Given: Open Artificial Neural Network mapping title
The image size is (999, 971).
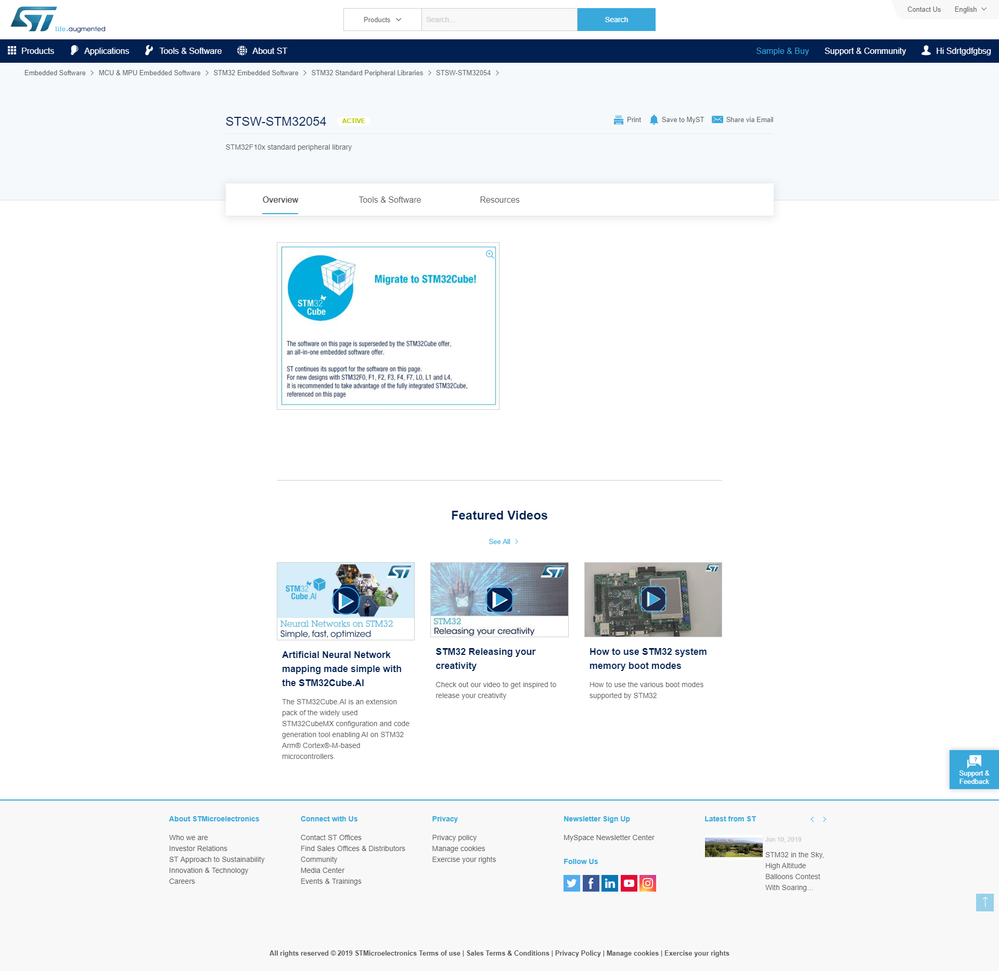Looking at the screenshot, I should [x=341, y=669].
